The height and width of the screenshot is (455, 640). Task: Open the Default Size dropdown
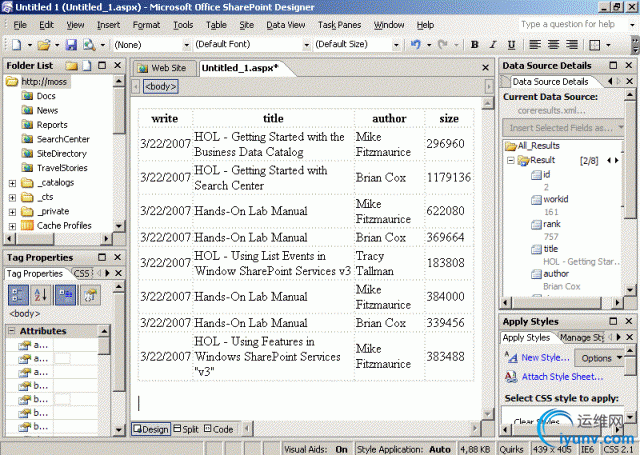(x=355, y=45)
